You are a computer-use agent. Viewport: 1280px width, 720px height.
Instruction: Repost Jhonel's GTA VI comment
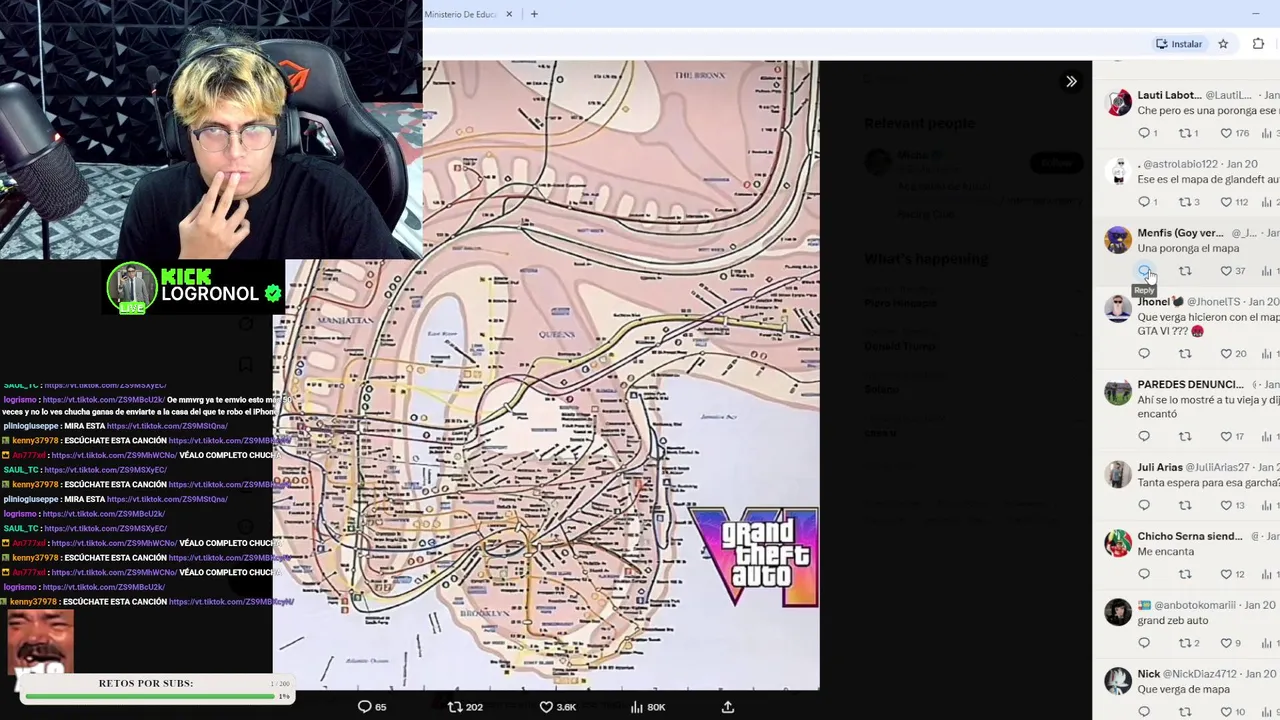[x=1185, y=354]
